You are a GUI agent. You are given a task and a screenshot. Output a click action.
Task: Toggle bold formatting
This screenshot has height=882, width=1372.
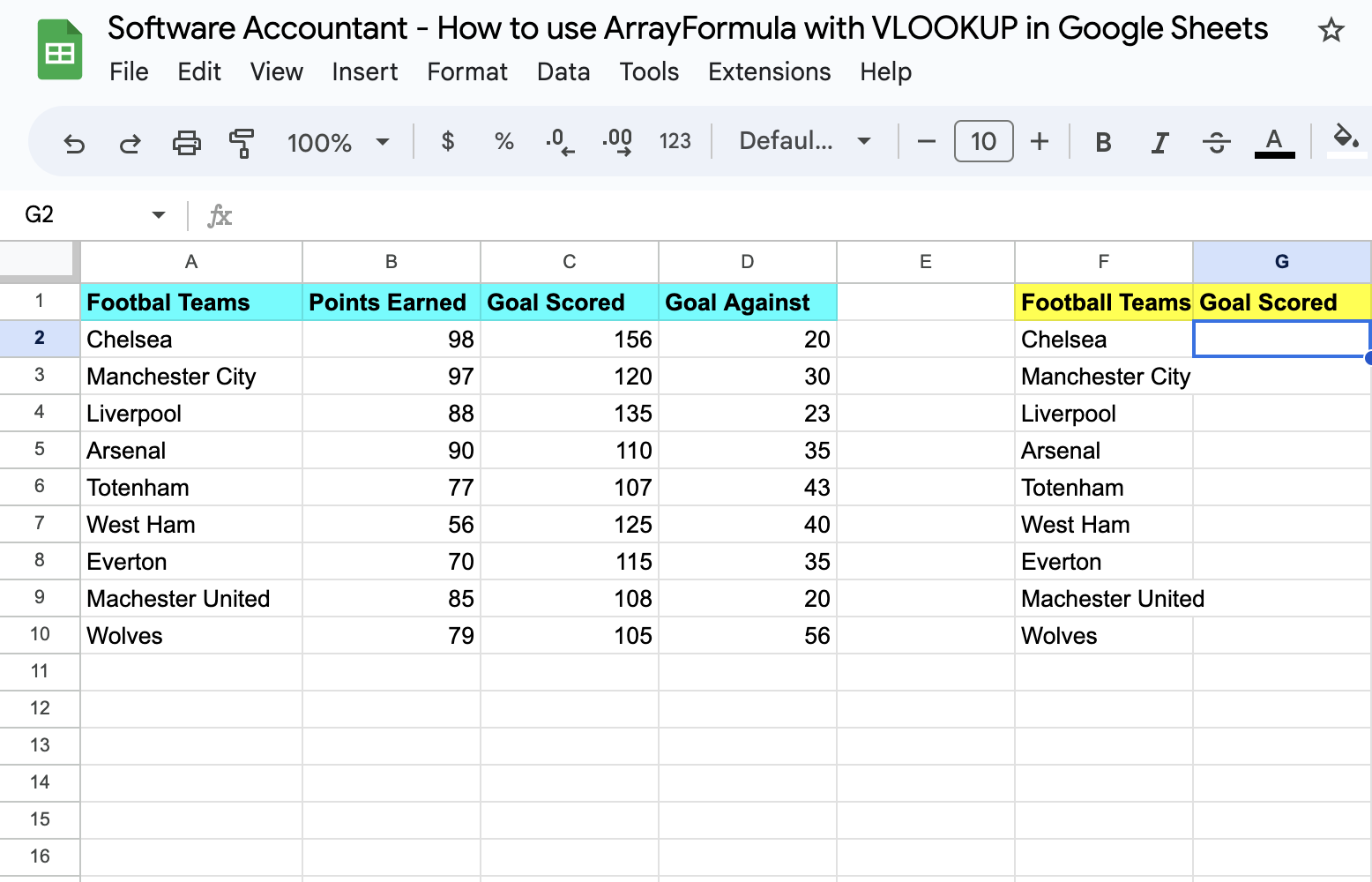coord(1103,142)
